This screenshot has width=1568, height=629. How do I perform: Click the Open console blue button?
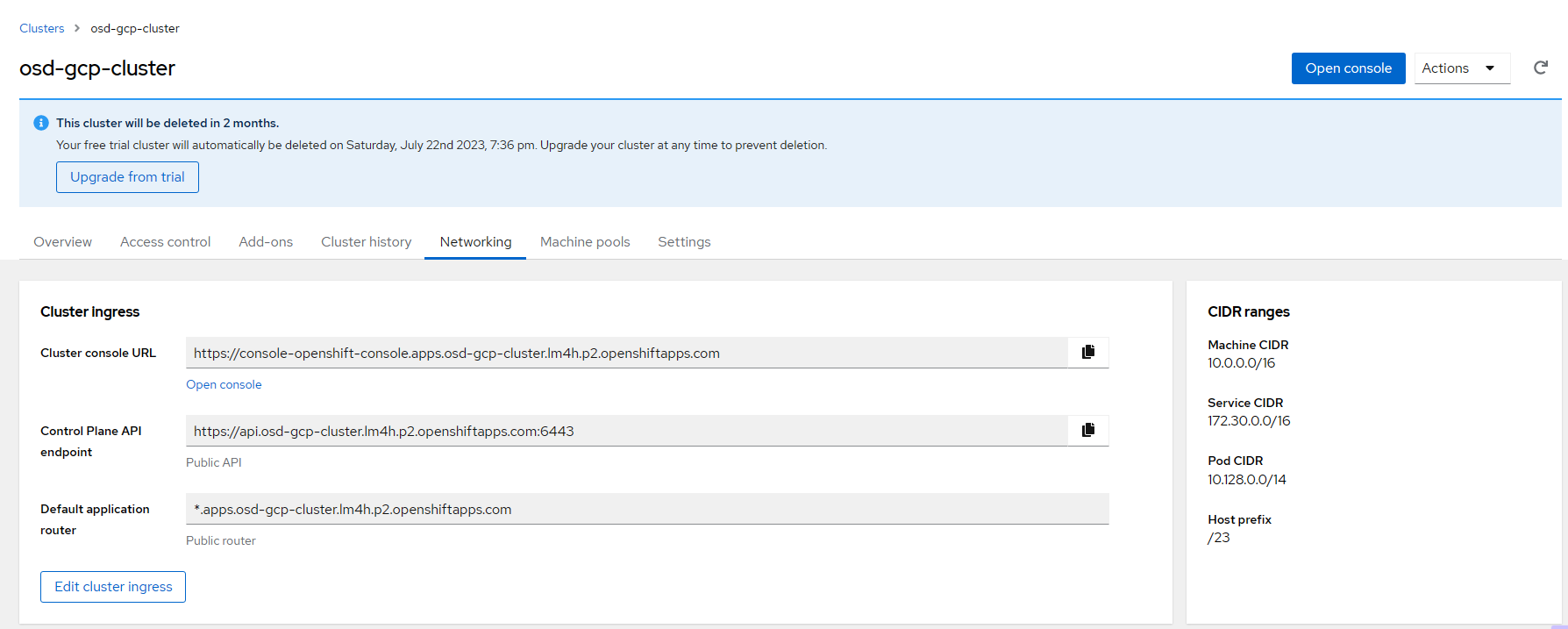[x=1348, y=68]
